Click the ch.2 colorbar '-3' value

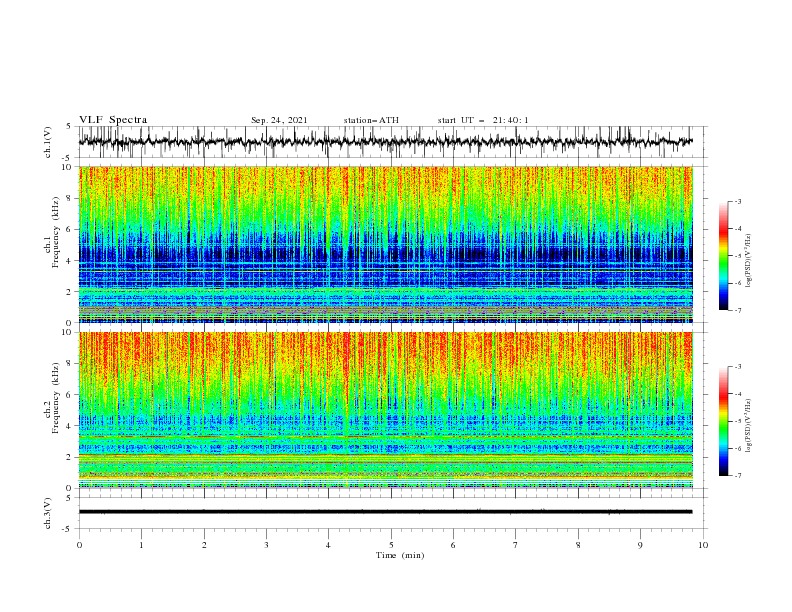737,367
